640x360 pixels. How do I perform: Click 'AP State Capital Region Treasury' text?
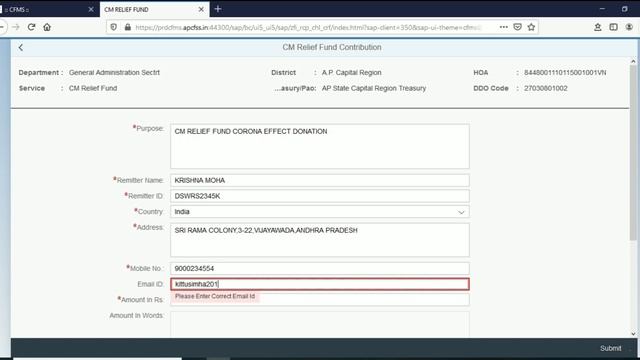point(374,88)
